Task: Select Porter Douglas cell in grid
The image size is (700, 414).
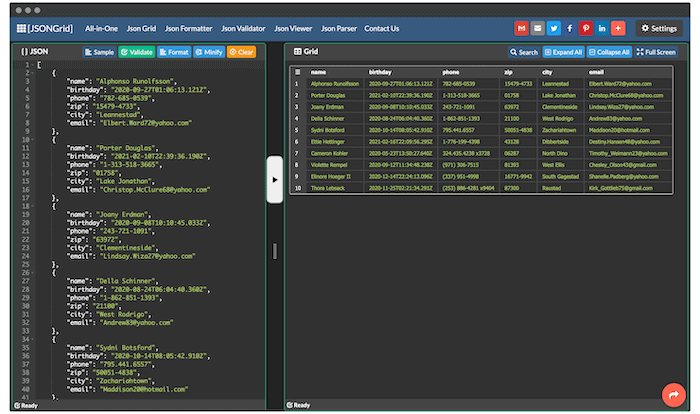Action: [335, 95]
